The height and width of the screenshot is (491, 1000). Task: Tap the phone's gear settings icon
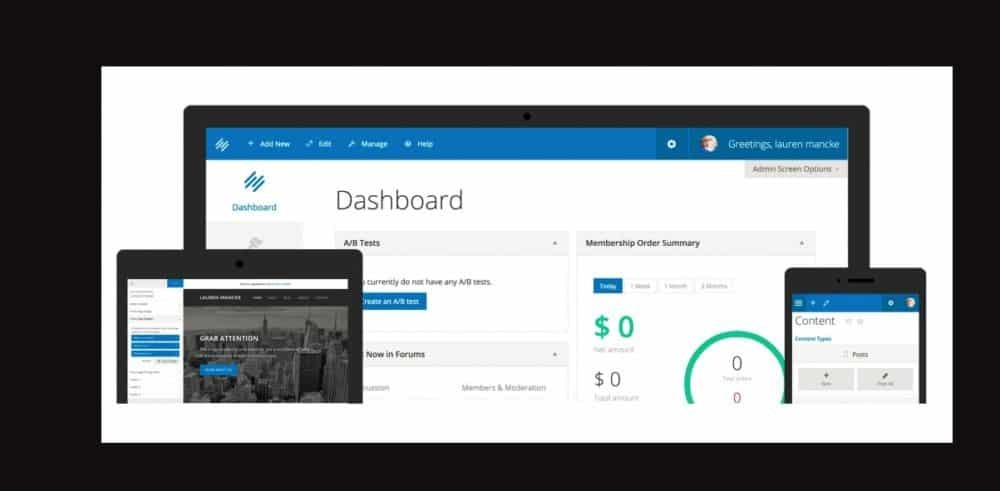890,302
